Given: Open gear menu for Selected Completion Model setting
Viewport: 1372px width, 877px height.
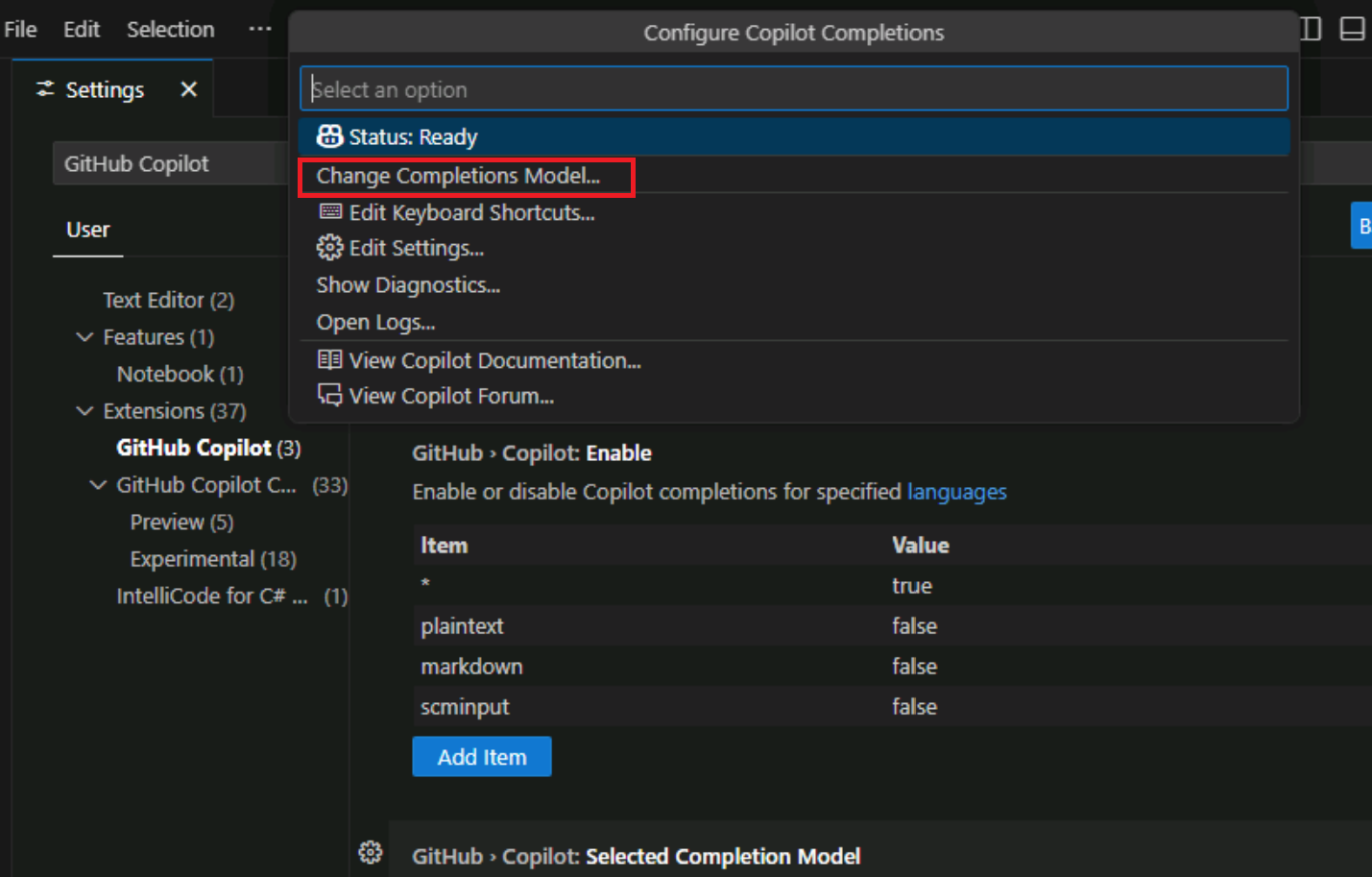Looking at the screenshot, I should (x=371, y=852).
